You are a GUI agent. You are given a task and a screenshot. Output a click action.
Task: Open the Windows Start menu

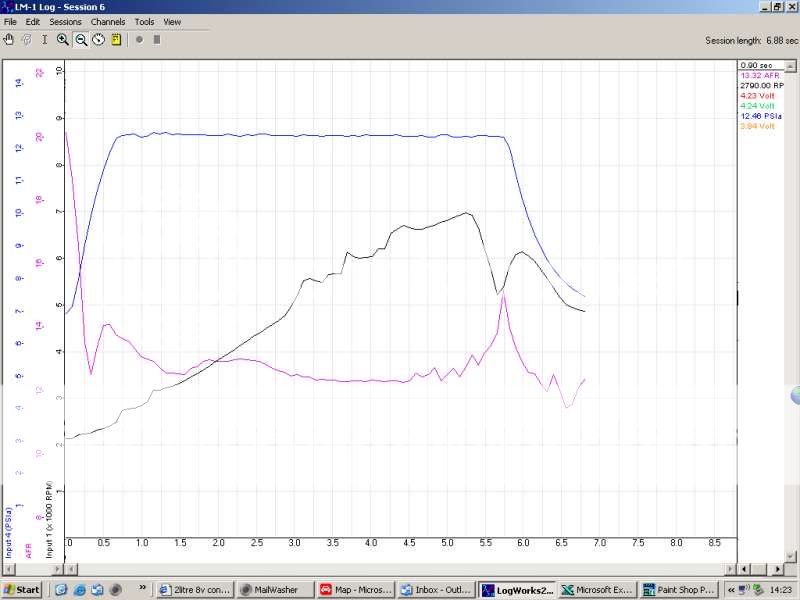coord(20,589)
